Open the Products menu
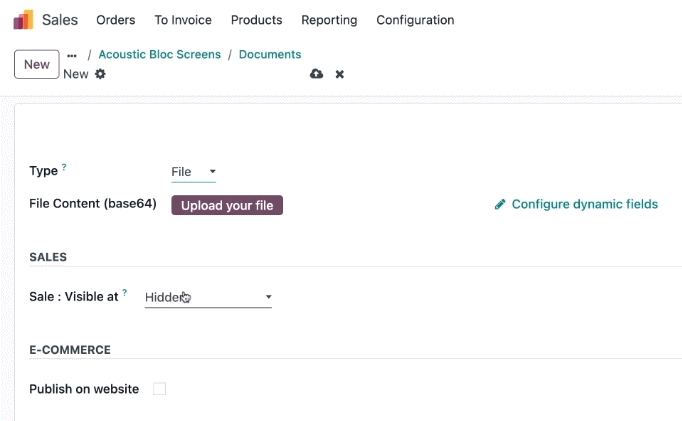 [257, 20]
